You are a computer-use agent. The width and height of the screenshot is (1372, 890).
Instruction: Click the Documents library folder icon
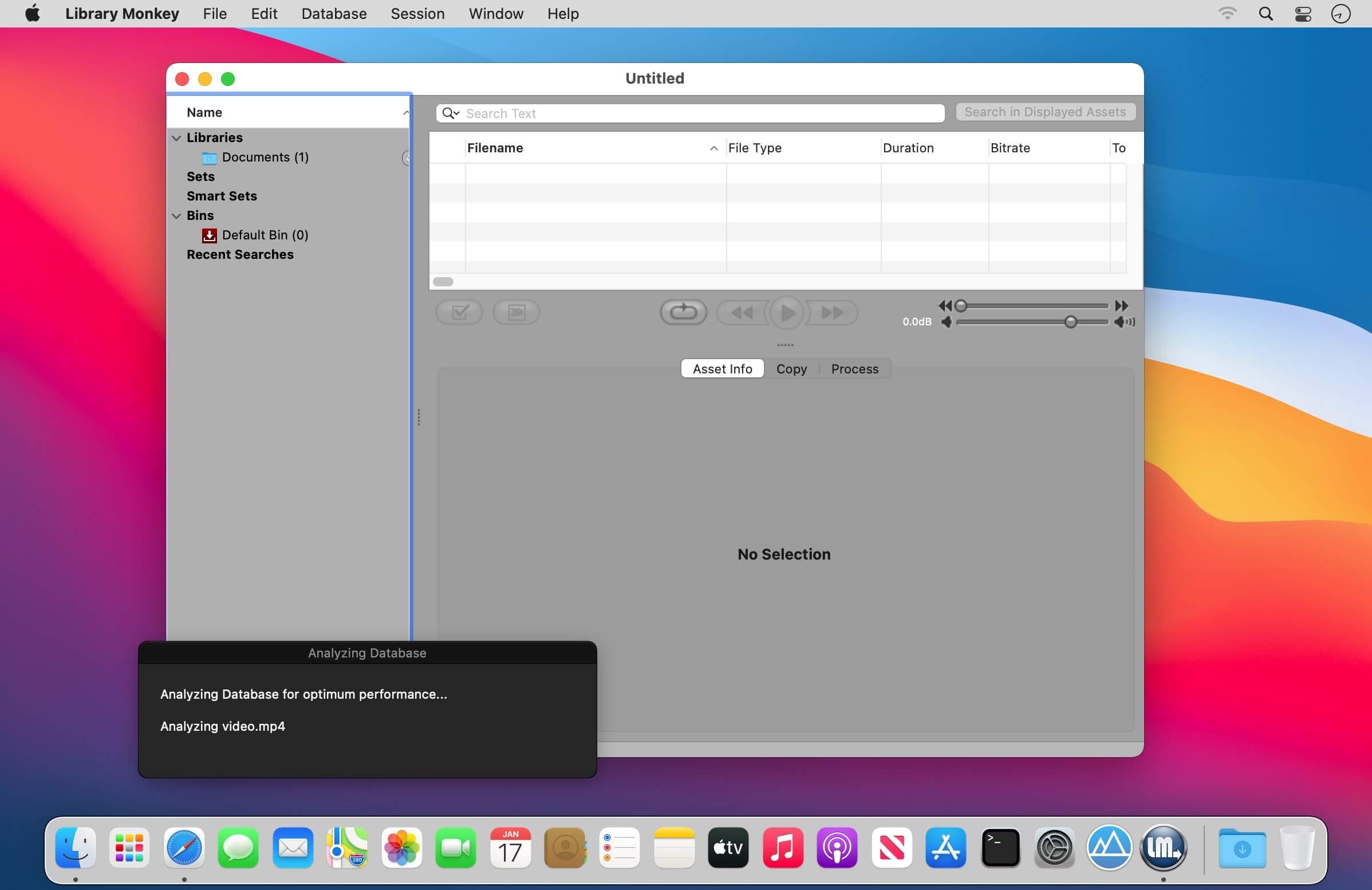[209, 157]
